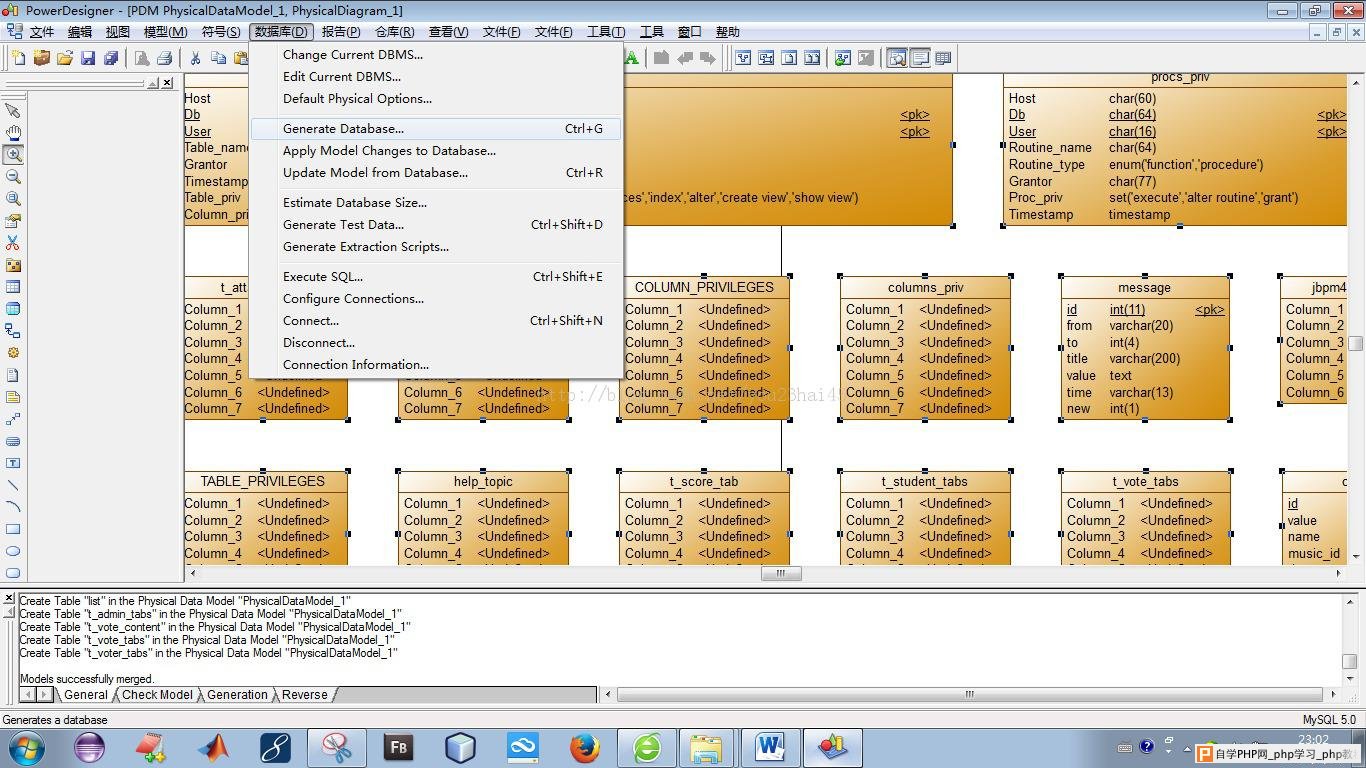Choose Change Current DBMS menu entry
1366x768 pixels.
(x=436, y=55)
